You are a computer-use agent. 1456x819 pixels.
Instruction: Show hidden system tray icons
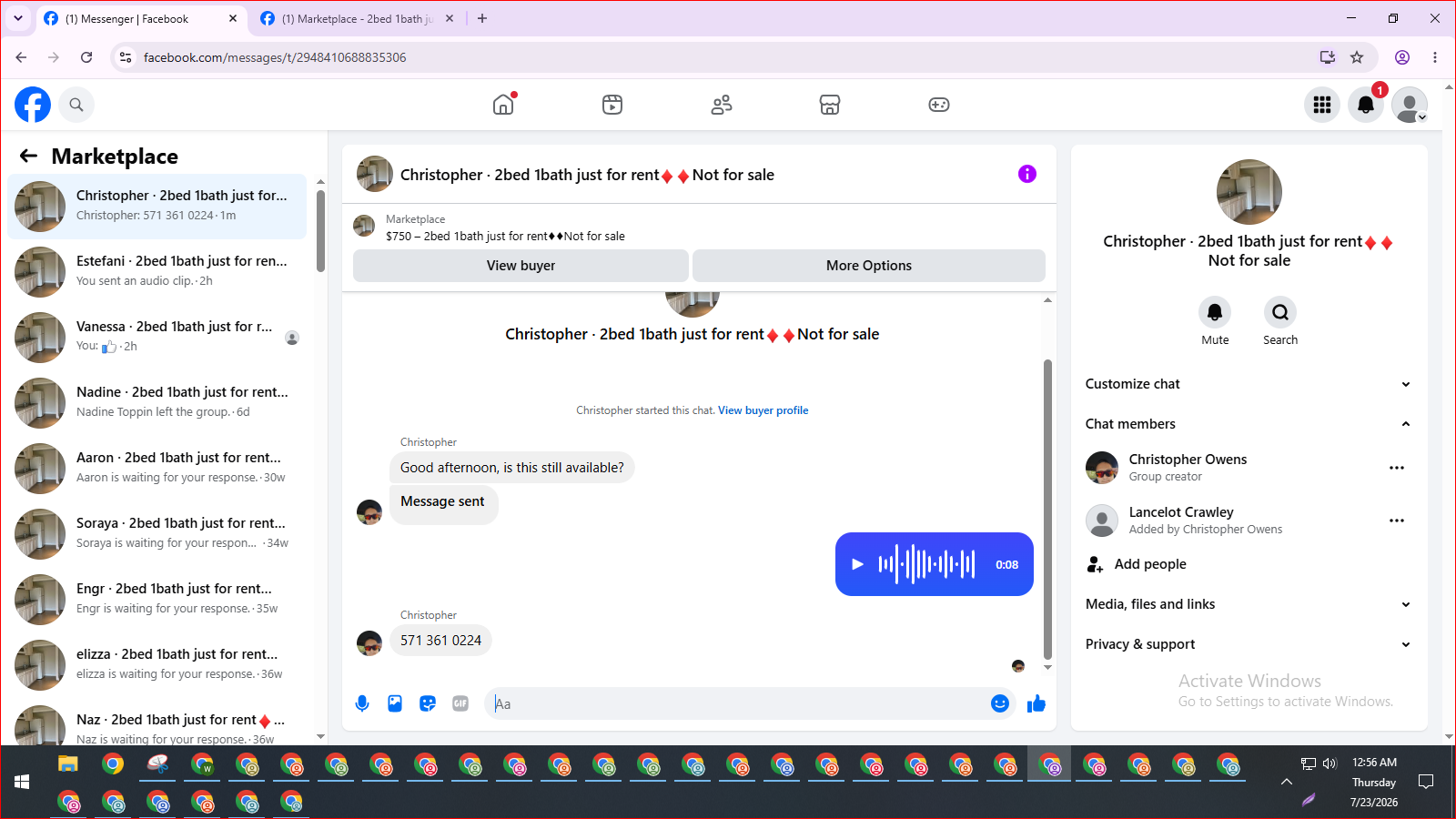click(1287, 782)
